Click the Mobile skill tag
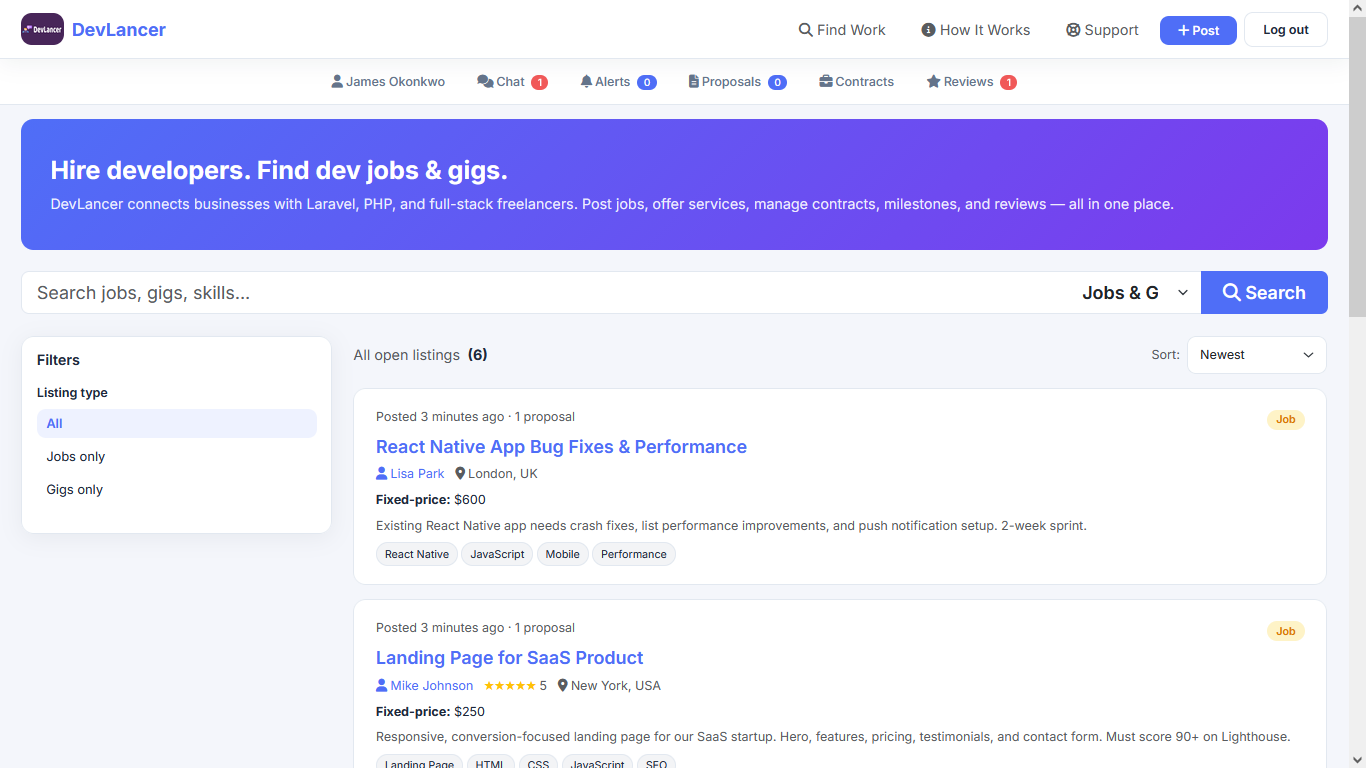The image size is (1366, 768). click(562, 554)
